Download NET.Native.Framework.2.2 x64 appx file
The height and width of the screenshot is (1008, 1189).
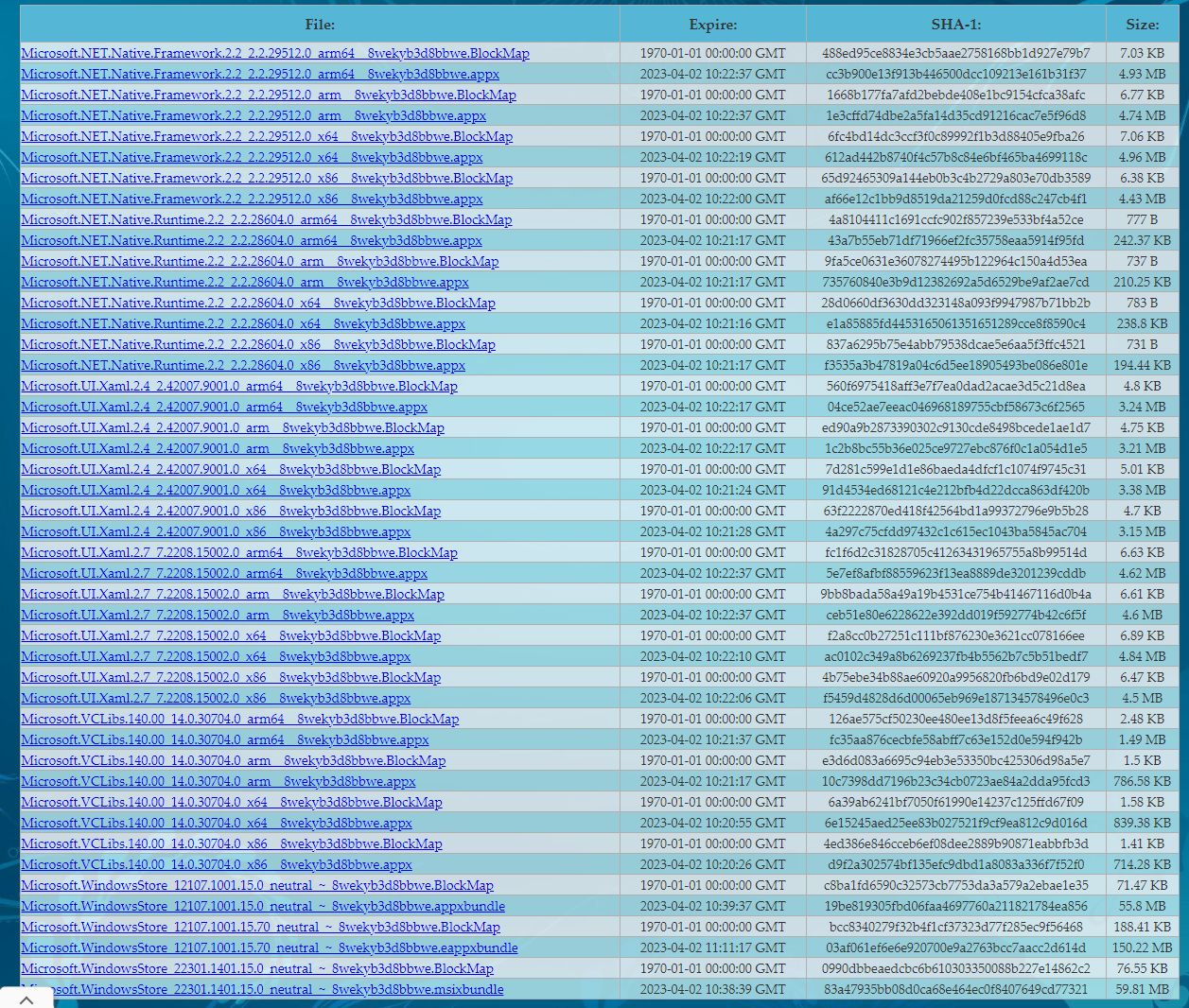pyautogui.click(x=252, y=157)
